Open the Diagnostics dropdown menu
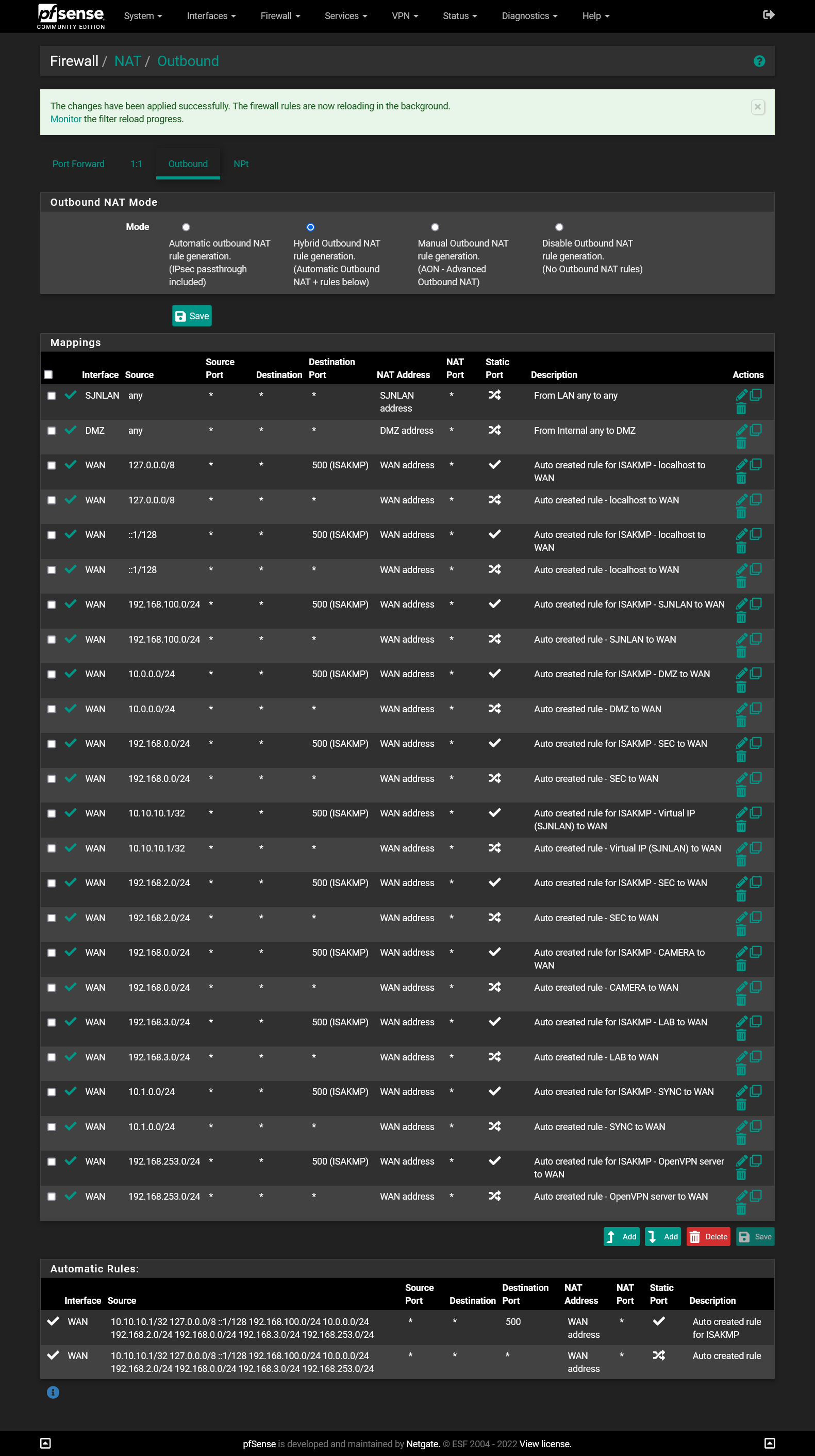This screenshot has height=1456, width=815. pos(529,16)
